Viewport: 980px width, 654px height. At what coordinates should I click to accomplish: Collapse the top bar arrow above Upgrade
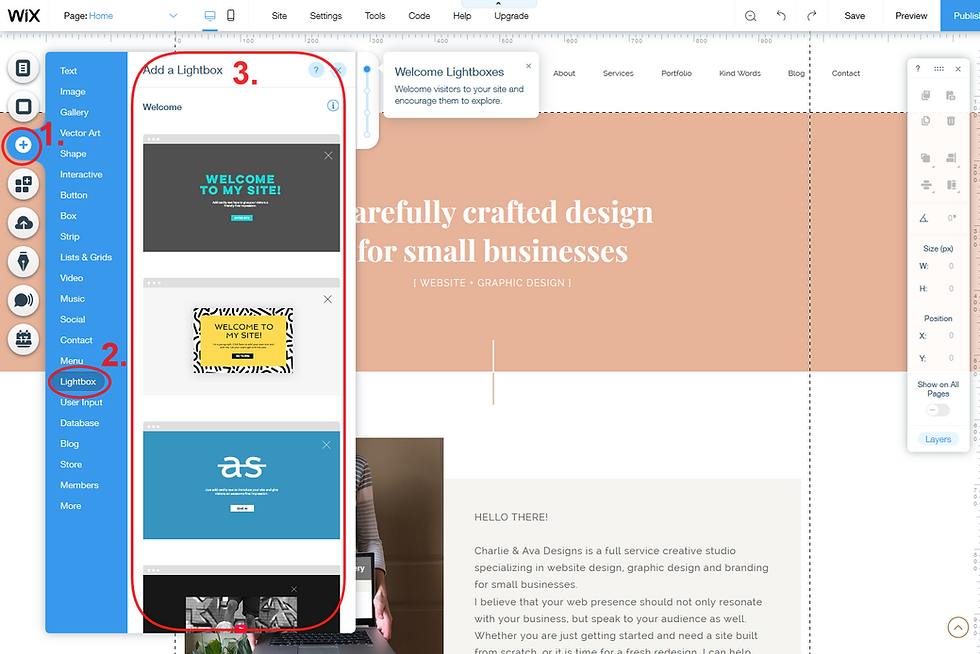click(x=498, y=3)
